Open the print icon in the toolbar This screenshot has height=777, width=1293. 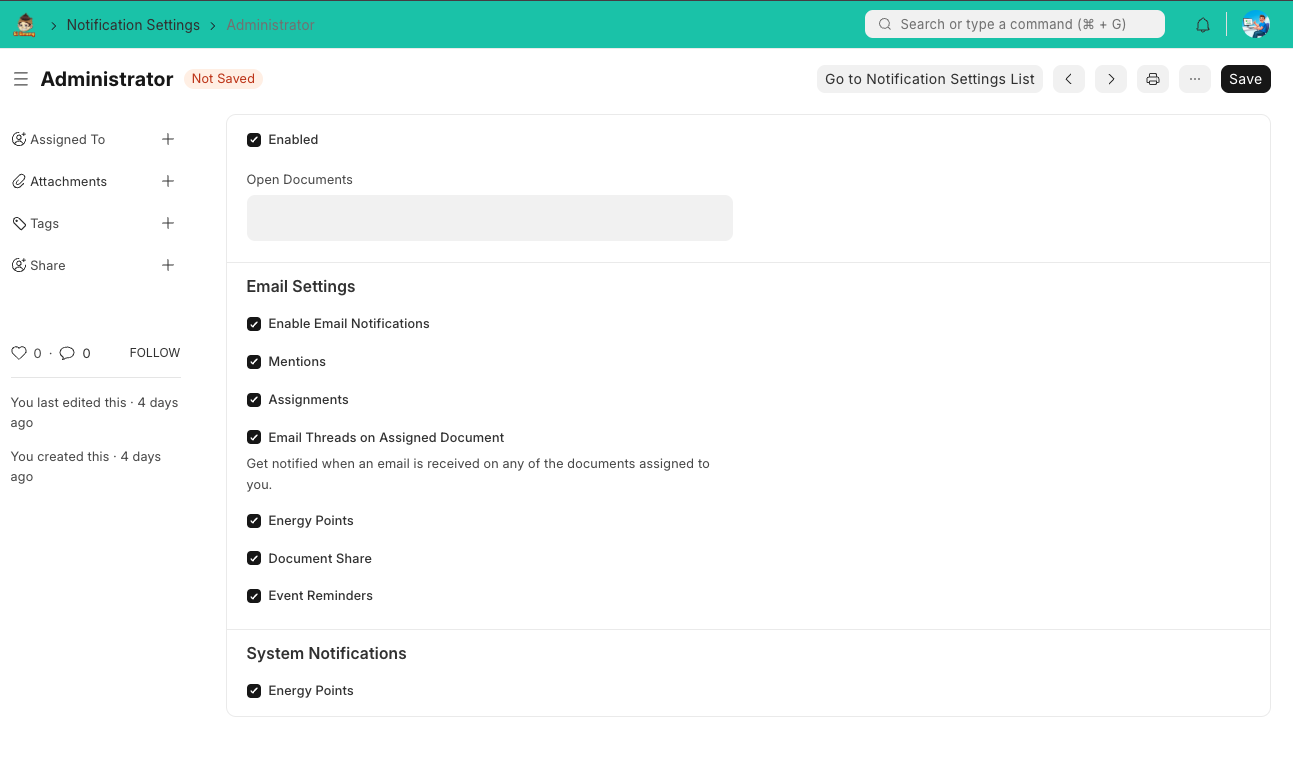(1152, 79)
